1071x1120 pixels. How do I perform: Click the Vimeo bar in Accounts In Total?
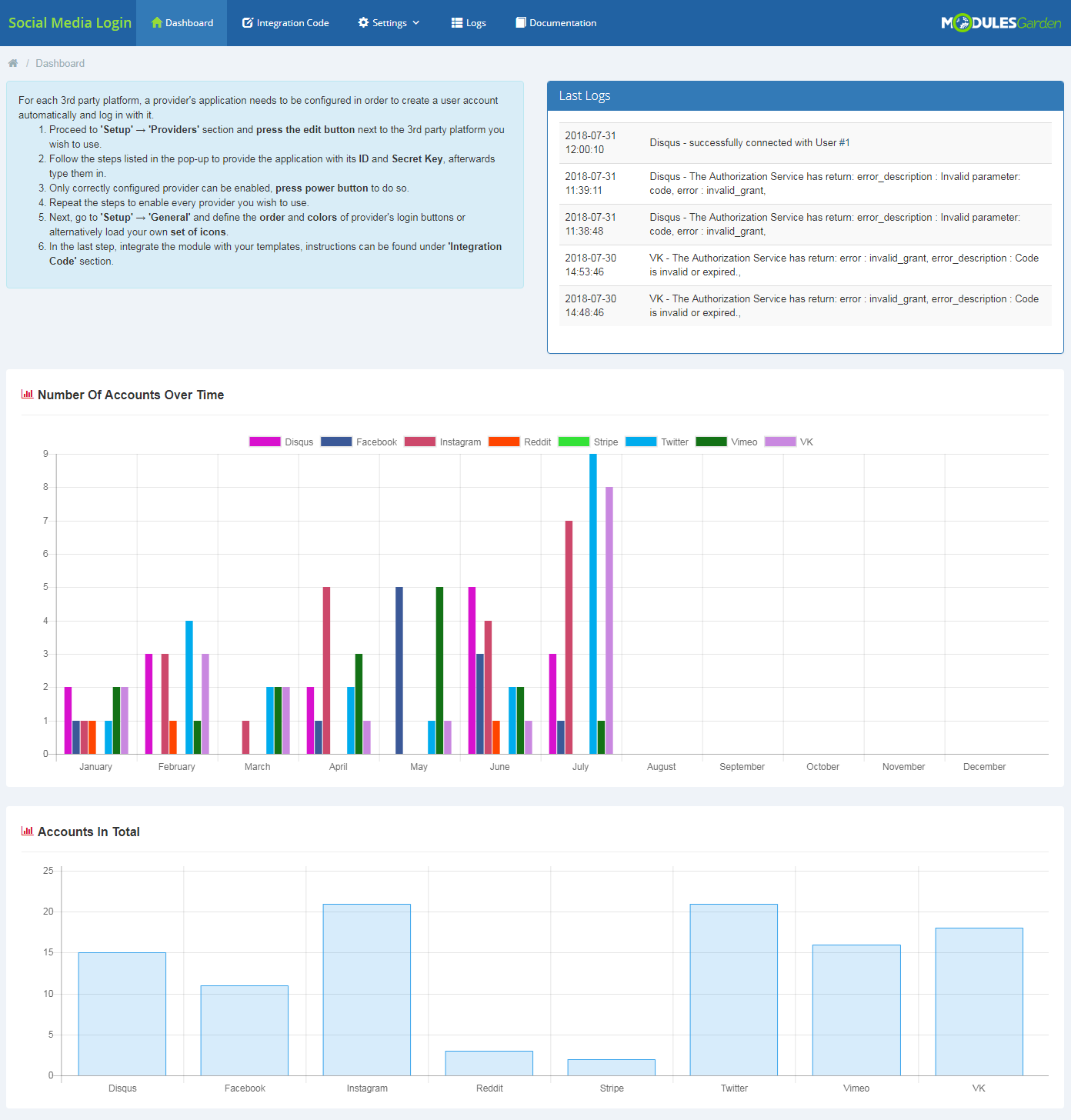tap(856, 1010)
